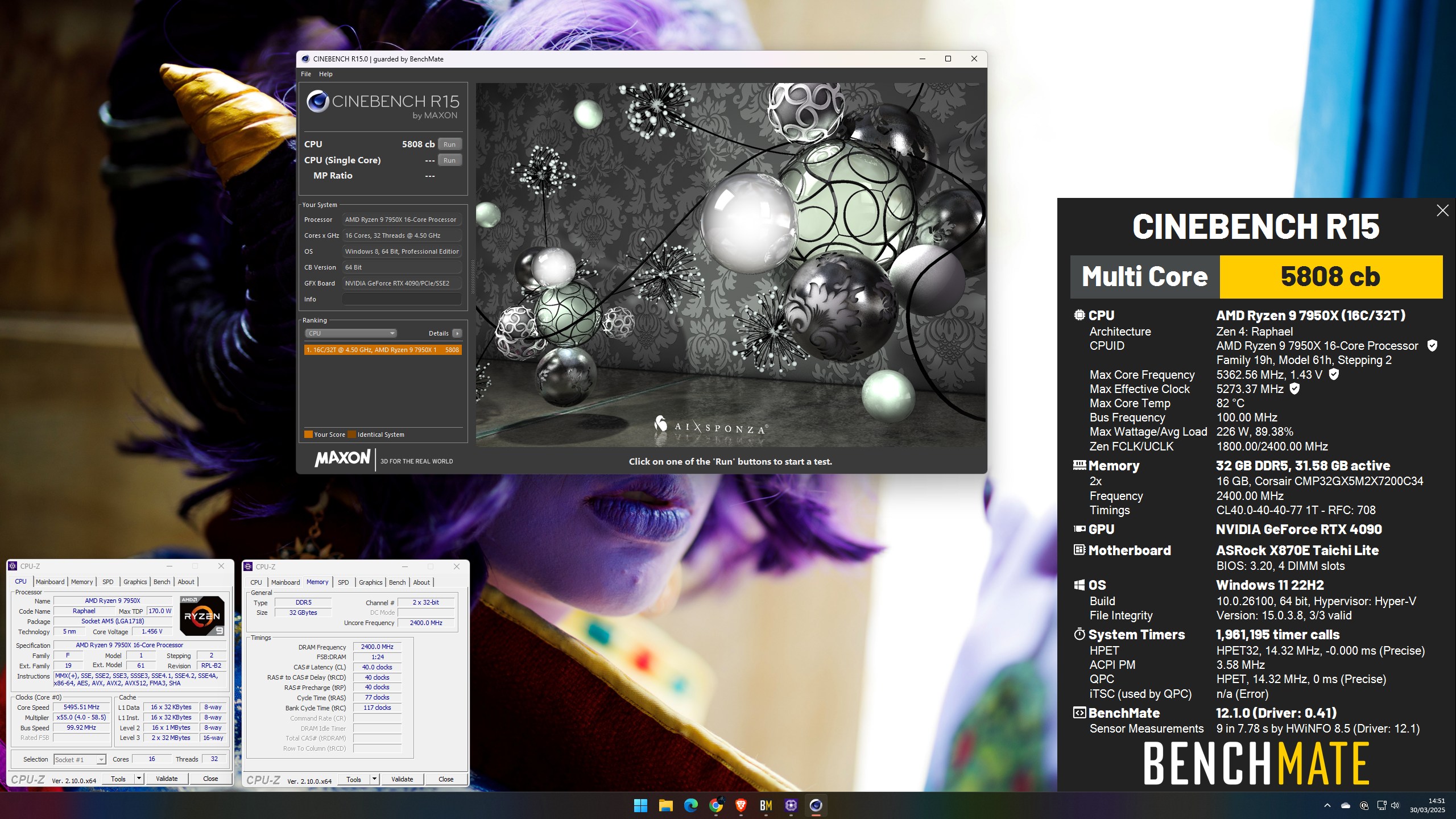Expand Tools arrow in left CPU-Z window
The height and width of the screenshot is (819, 1456).
[x=139, y=779]
